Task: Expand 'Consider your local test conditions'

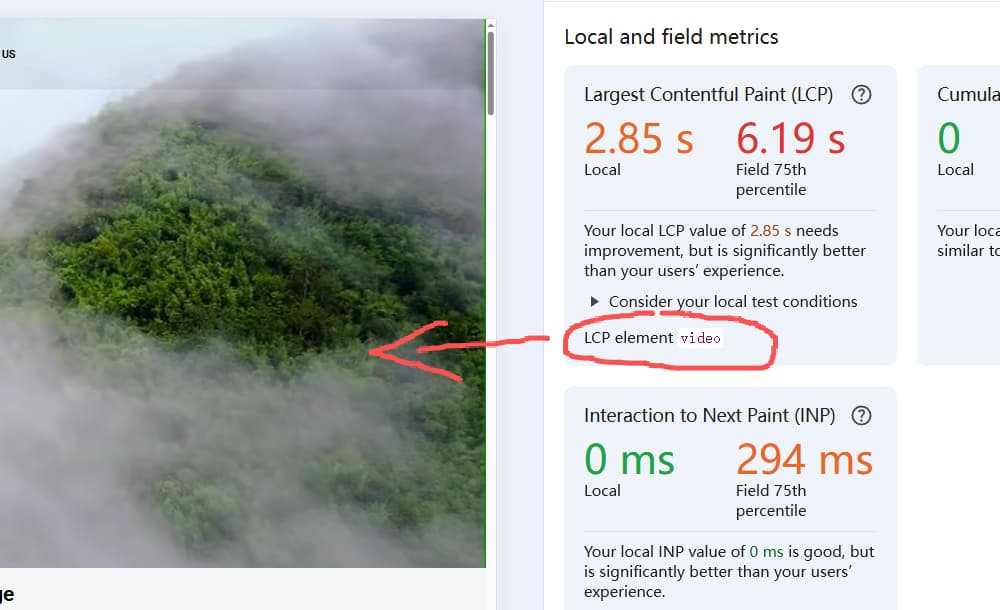Action: 723,302
